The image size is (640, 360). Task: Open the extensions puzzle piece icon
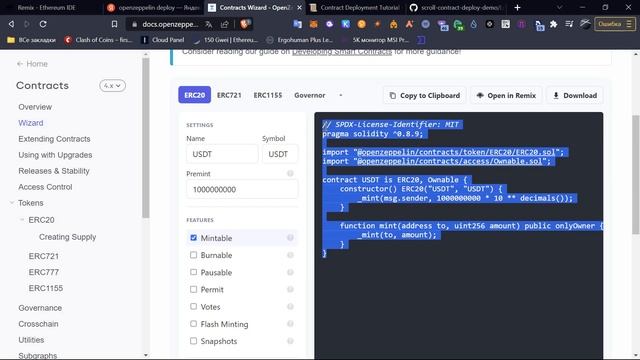point(553,24)
